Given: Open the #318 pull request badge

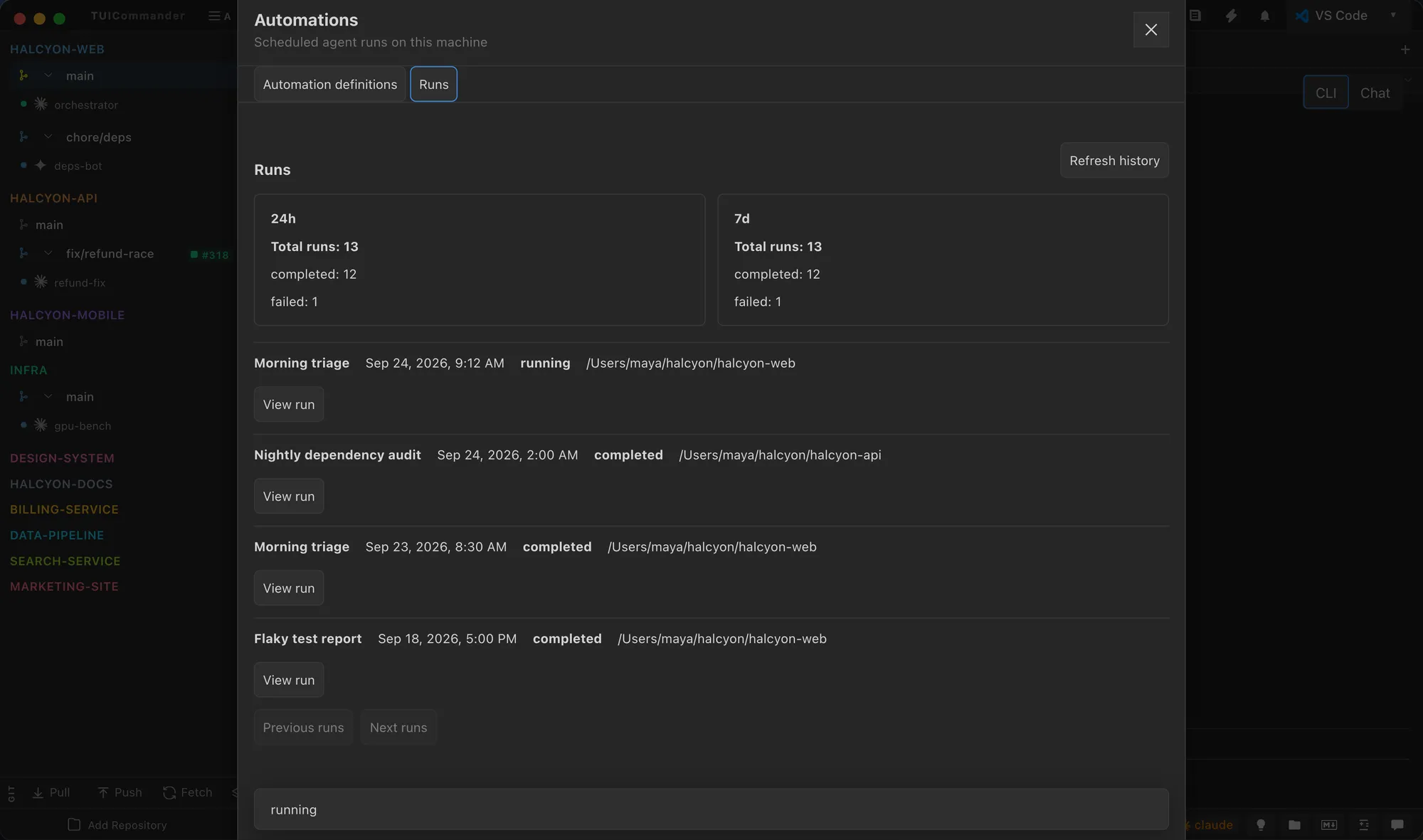Looking at the screenshot, I should coord(210,255).
